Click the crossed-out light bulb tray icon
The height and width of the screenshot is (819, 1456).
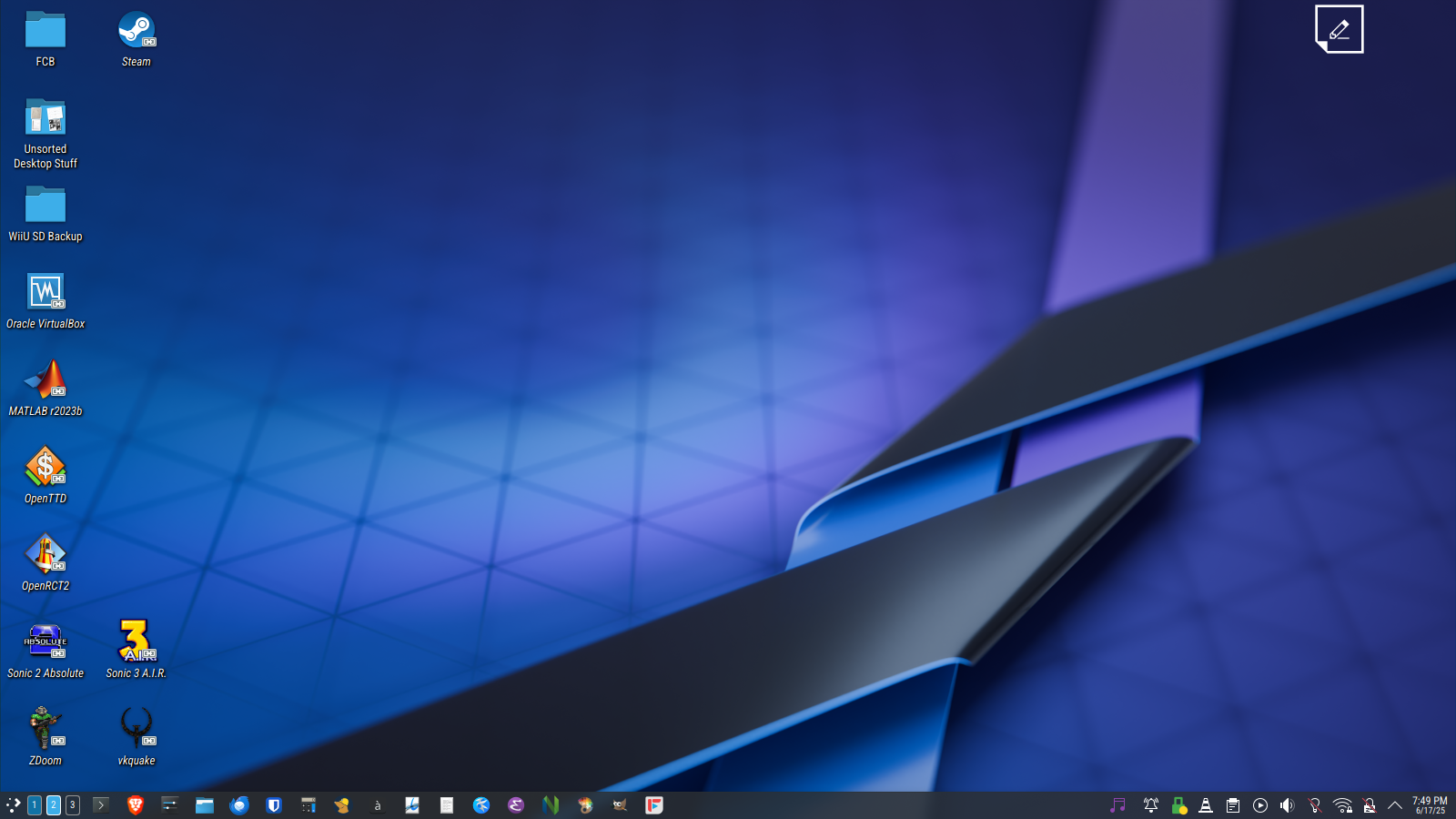tap(1315, 804)
